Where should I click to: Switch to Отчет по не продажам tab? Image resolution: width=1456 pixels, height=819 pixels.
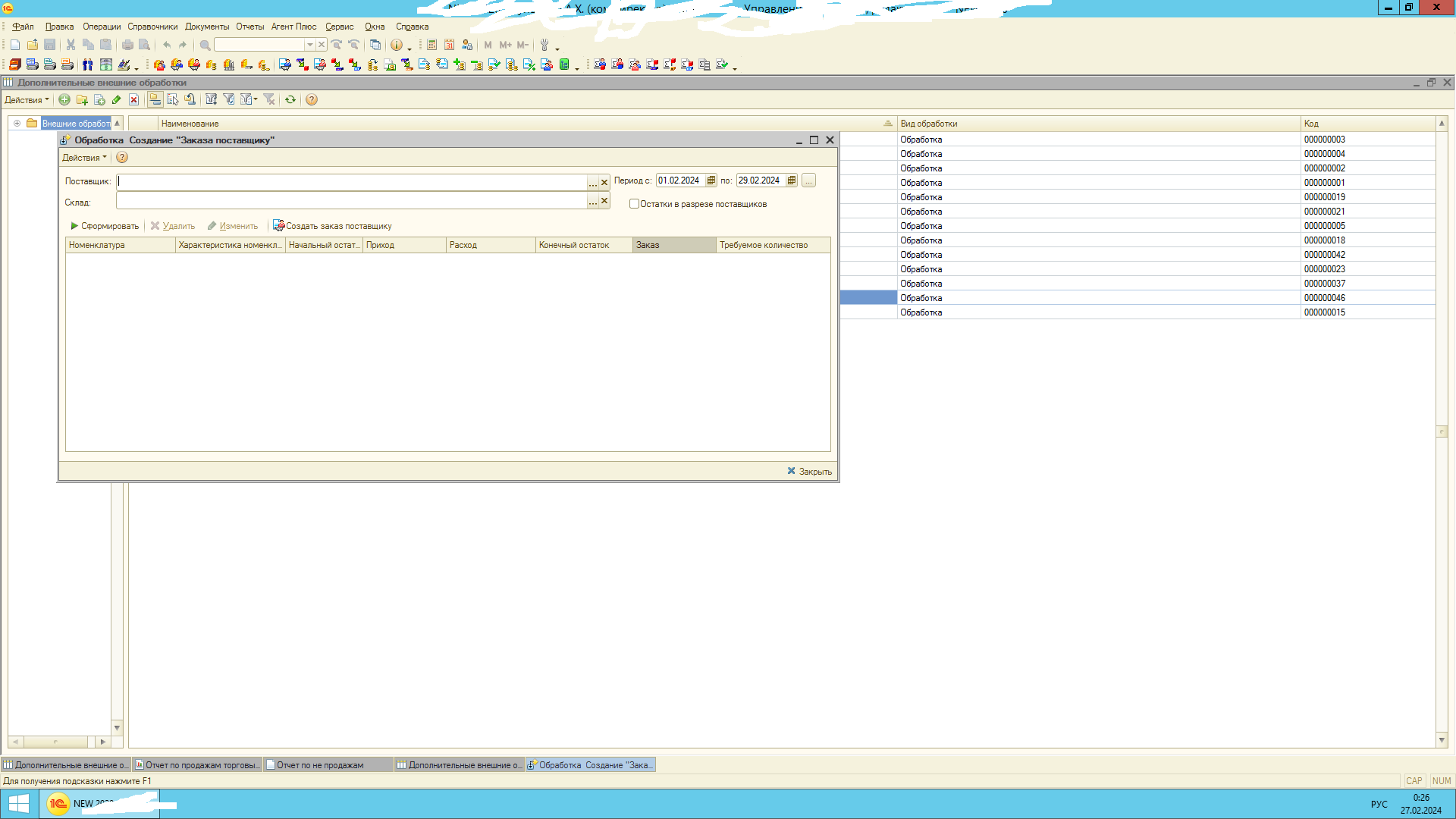pos(320,764)
